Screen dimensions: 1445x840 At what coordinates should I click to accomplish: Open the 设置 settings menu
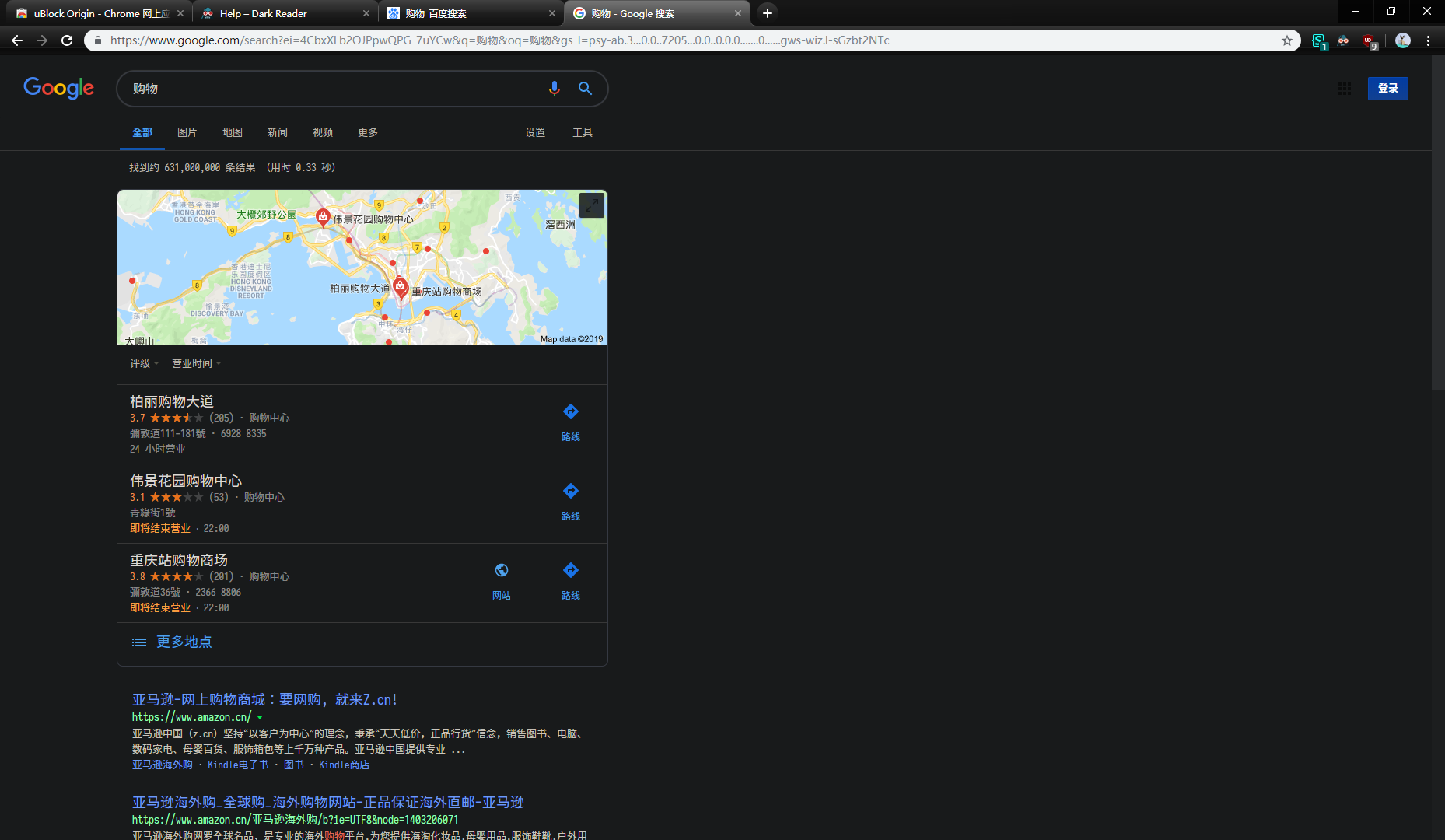click(x=535, y=132)
